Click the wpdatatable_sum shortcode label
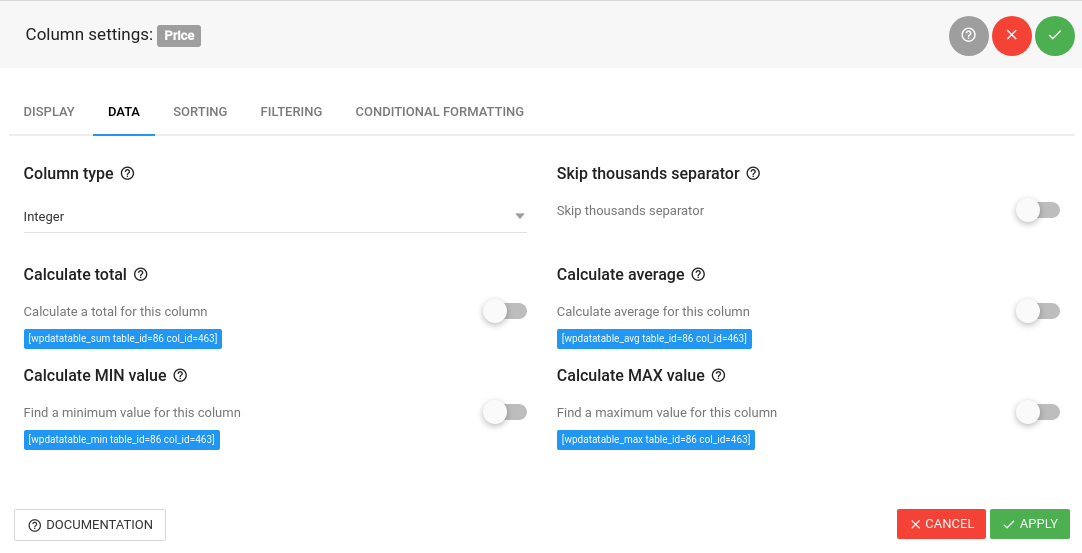This screenshot has height=553, width=1082. pyautogui.click(x=122, y=339)
